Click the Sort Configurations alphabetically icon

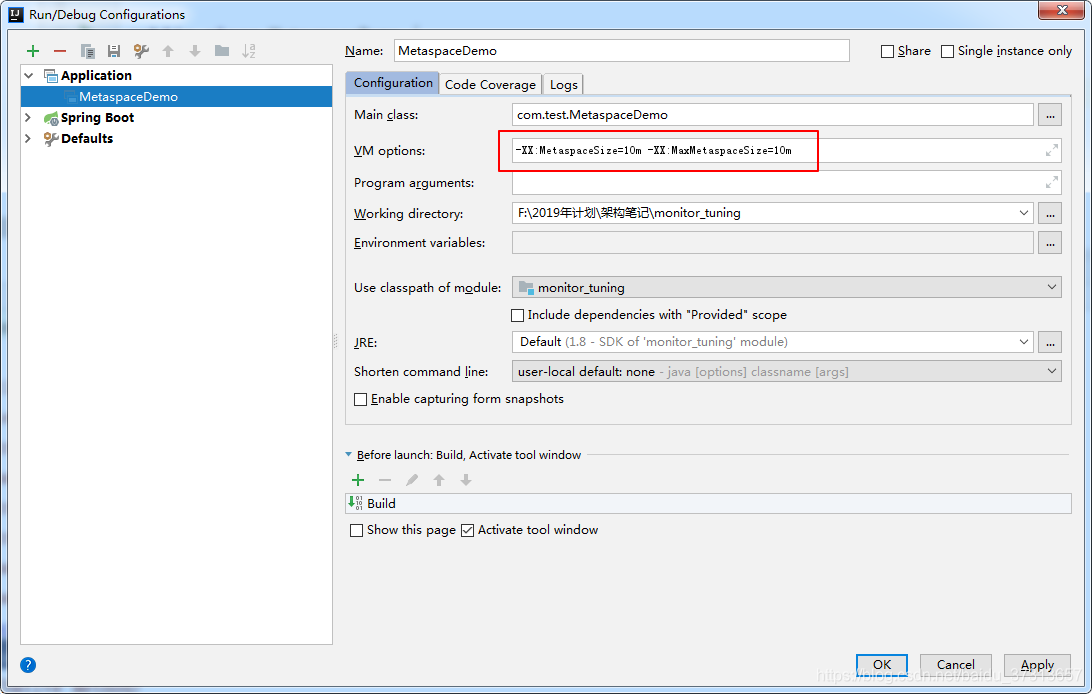(x=249, y=51)
